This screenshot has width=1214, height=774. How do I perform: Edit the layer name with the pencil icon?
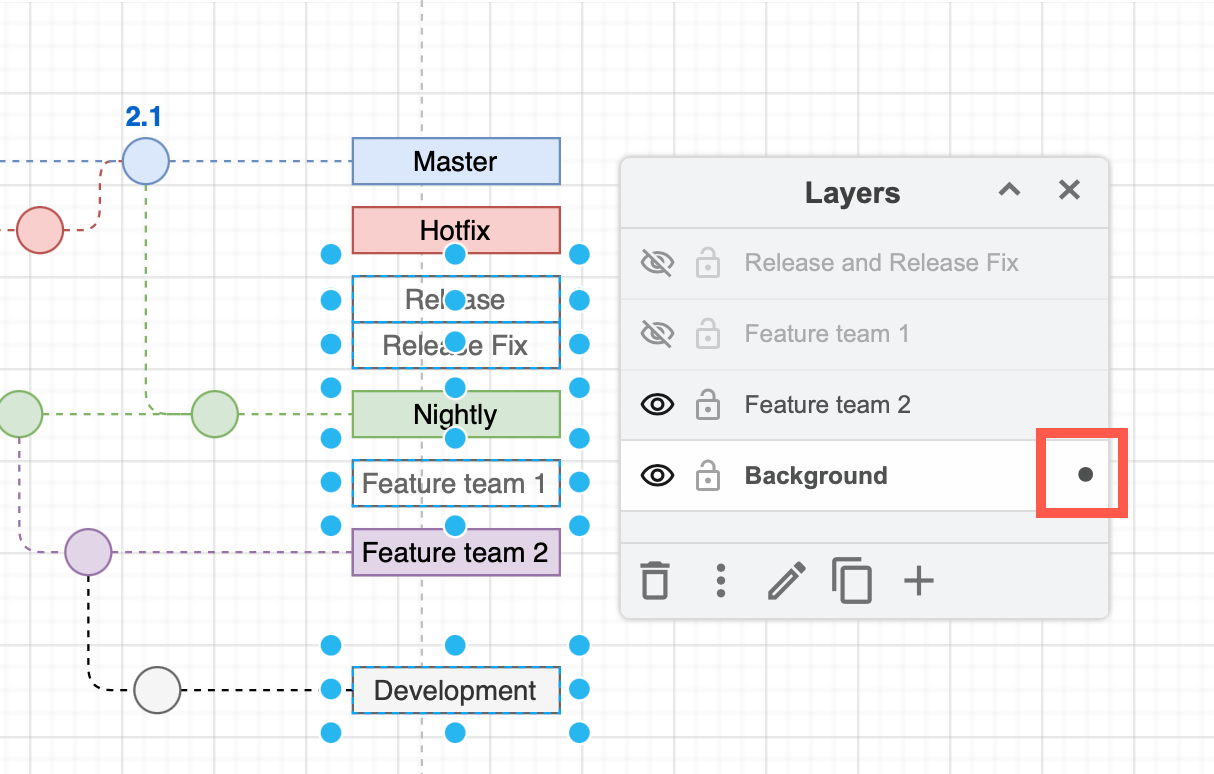click(786, 580)
